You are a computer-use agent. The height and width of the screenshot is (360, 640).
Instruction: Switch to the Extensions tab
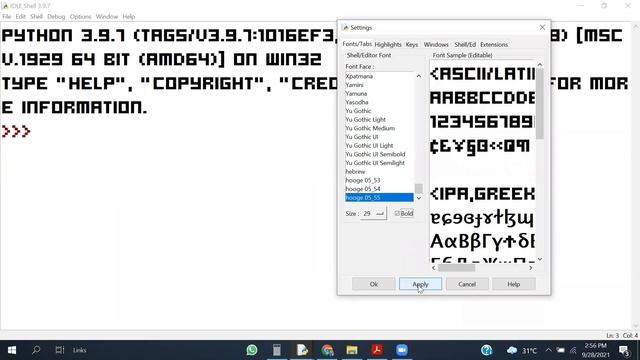coord(494,44)
